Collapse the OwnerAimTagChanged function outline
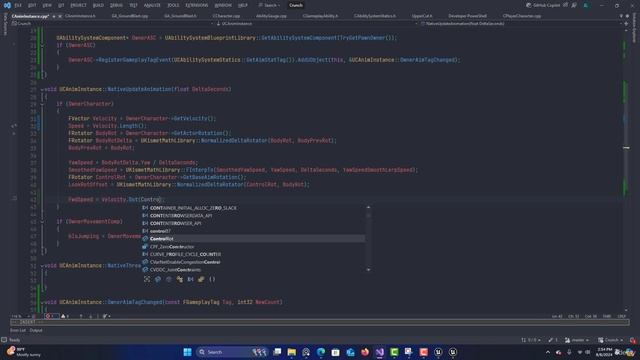The height and width of the screenshot is (360, 640). tap(42, 302)
